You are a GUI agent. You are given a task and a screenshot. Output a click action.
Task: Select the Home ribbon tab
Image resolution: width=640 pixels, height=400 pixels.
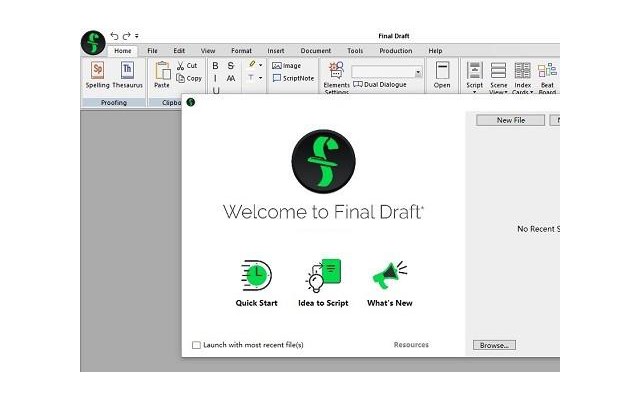click(123, 51)
